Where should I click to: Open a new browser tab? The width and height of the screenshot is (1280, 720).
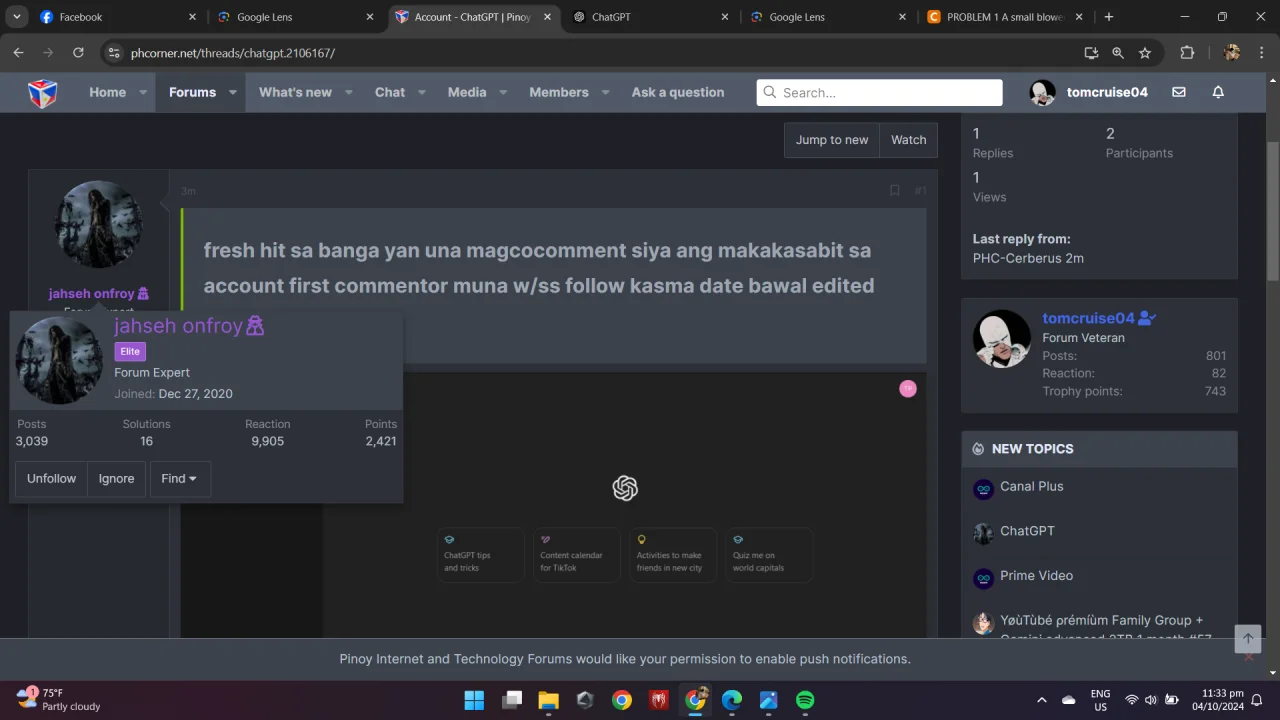click(x=1108, y=17)
